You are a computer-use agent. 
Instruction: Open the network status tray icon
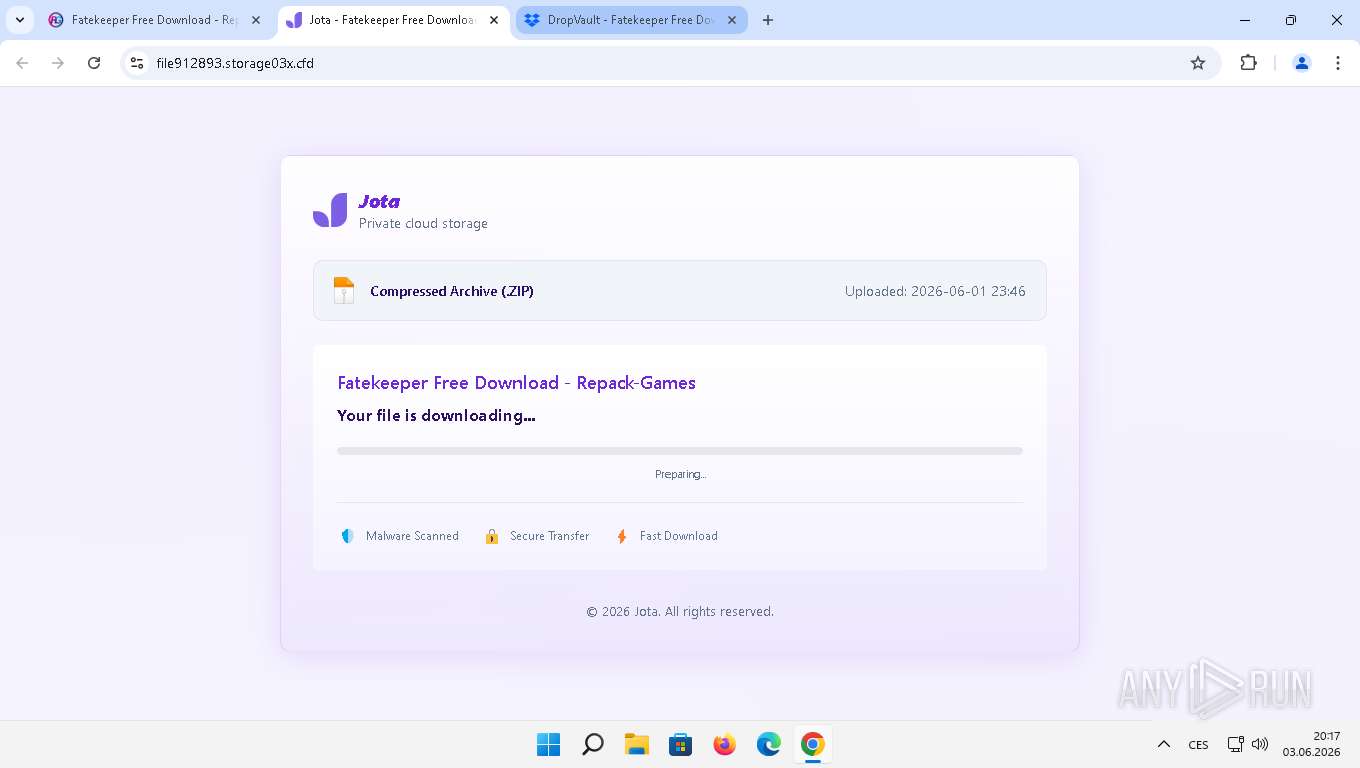pos(1236,744)
